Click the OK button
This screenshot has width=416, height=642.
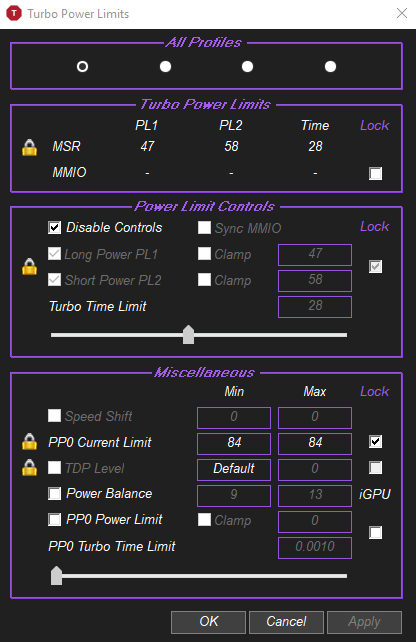point(208,622)
